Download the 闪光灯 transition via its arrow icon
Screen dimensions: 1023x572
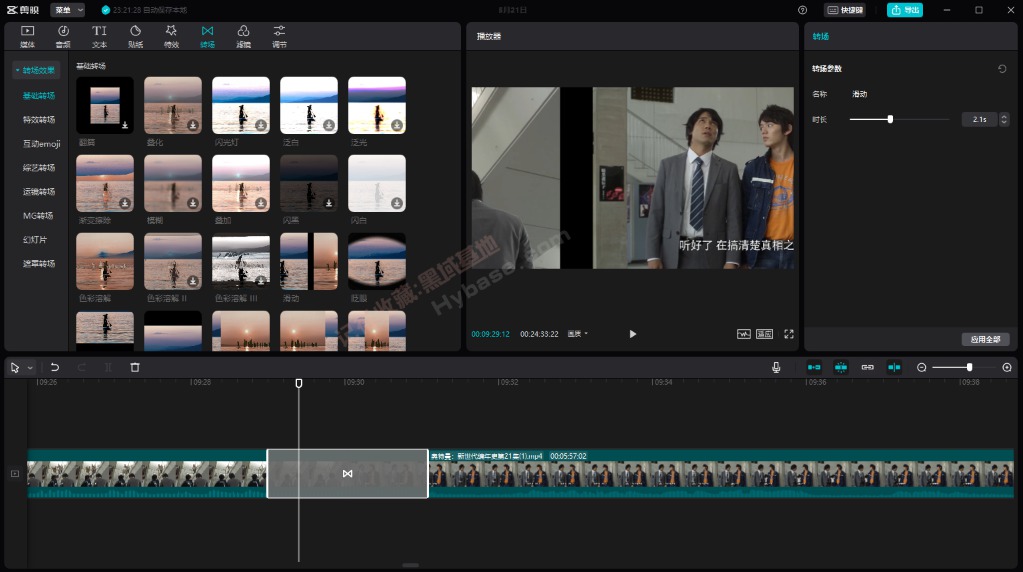click(260, 125)
